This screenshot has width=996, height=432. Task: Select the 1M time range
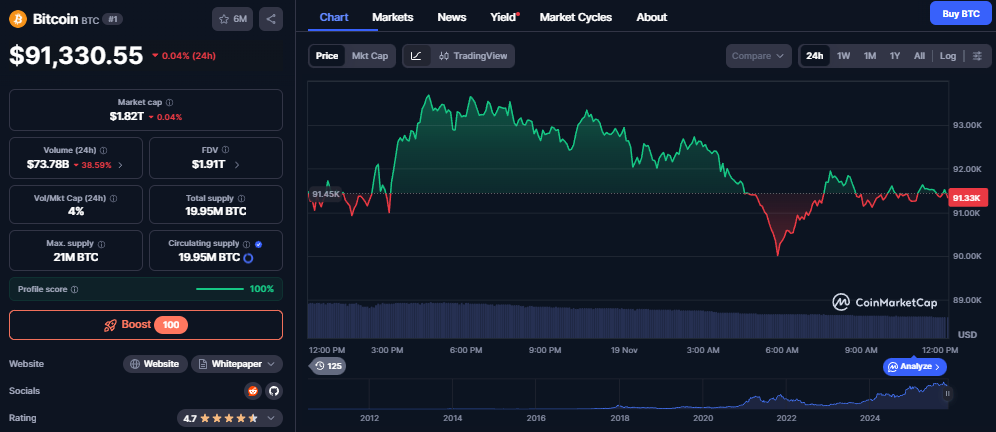pyautogui.click(x=870, y=56)
